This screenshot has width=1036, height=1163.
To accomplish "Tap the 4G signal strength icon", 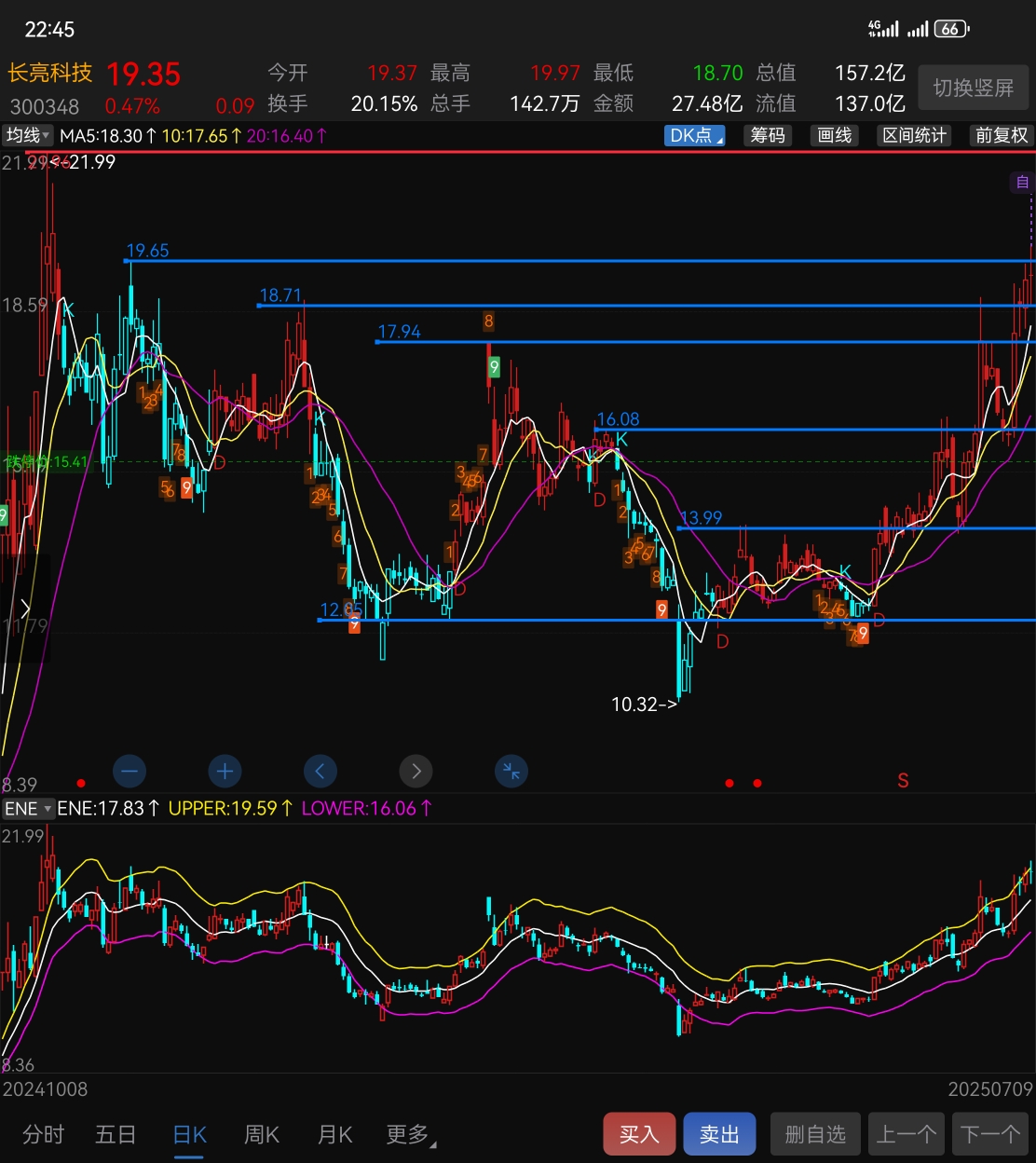I will click(x=882, y=29).
